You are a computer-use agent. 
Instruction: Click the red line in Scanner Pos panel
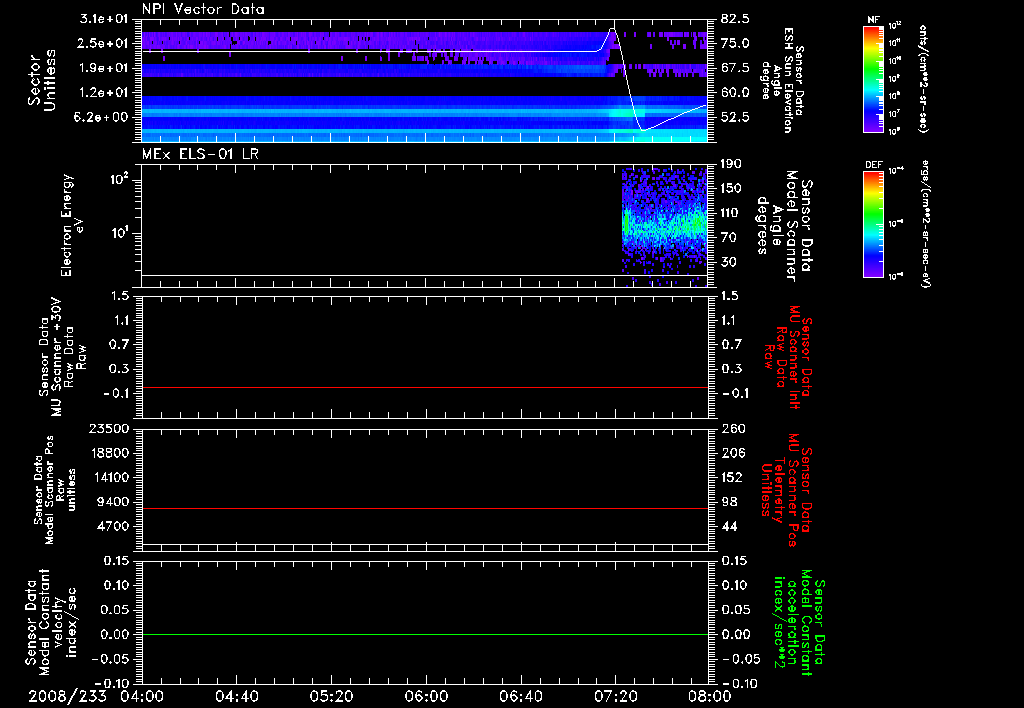tap(424, 508)
